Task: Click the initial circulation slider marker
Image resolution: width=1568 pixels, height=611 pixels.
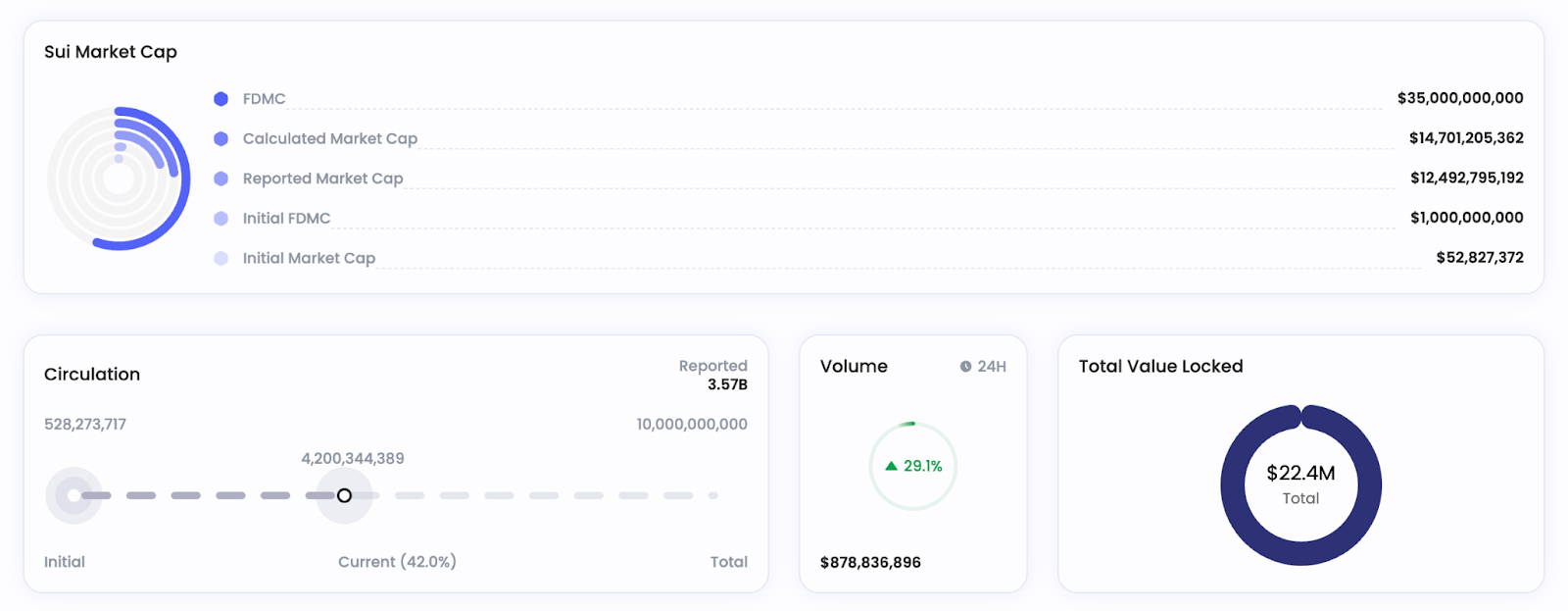Action: [x=73, y=495]
